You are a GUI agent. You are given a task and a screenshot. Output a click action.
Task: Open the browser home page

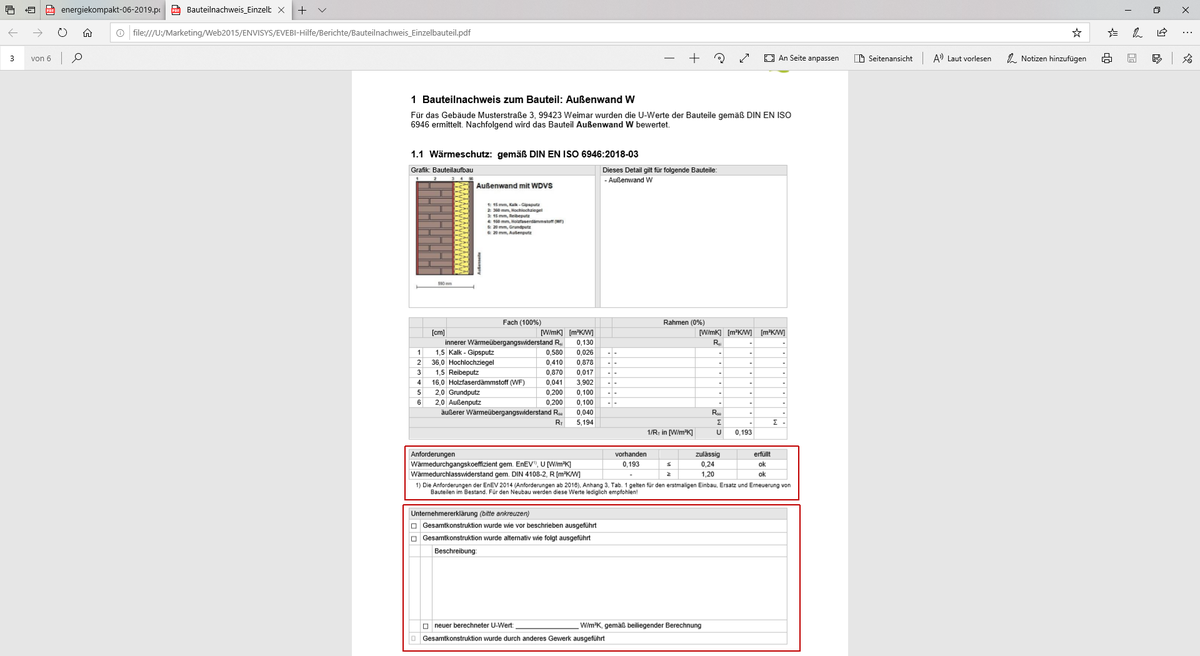pos(88,32)
